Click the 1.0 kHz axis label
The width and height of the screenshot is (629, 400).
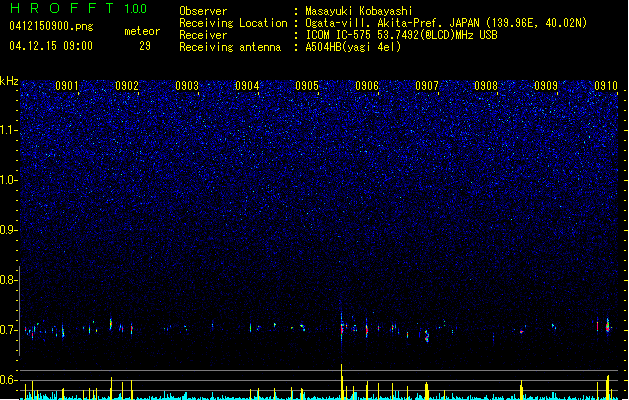click(9, 180)
